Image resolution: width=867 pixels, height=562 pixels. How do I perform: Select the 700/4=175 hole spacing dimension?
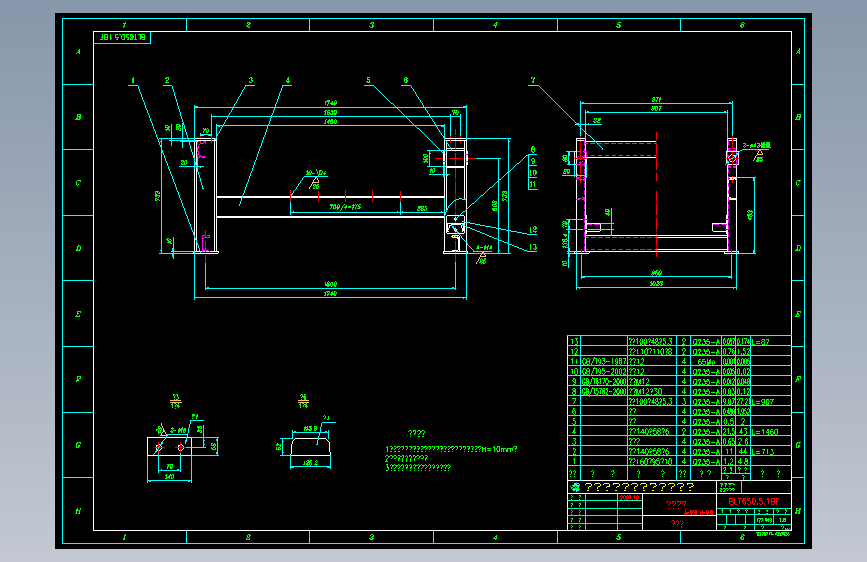[x=345, y=206]
